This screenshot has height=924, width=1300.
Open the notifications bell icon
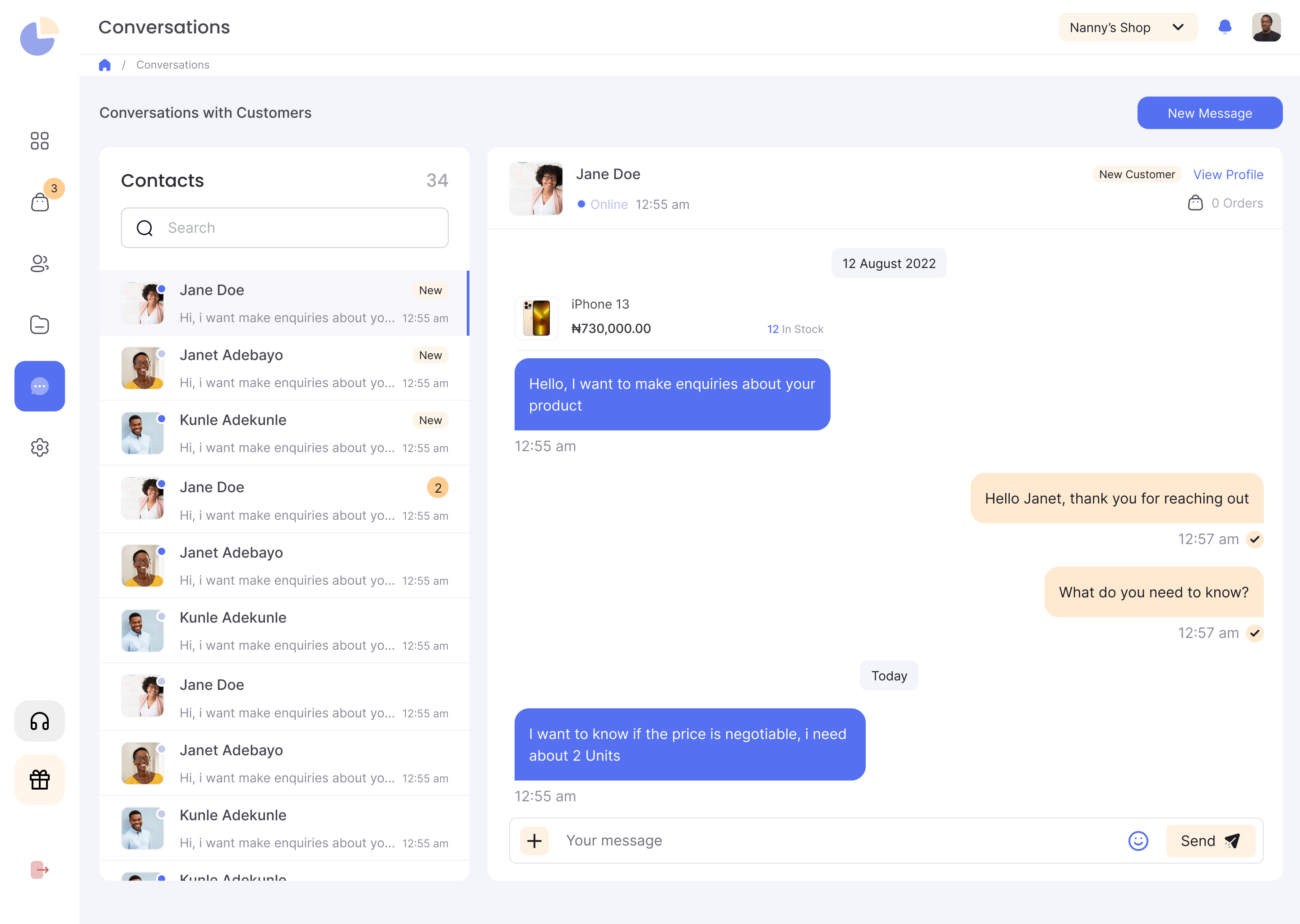click(x=1225, y=27)
